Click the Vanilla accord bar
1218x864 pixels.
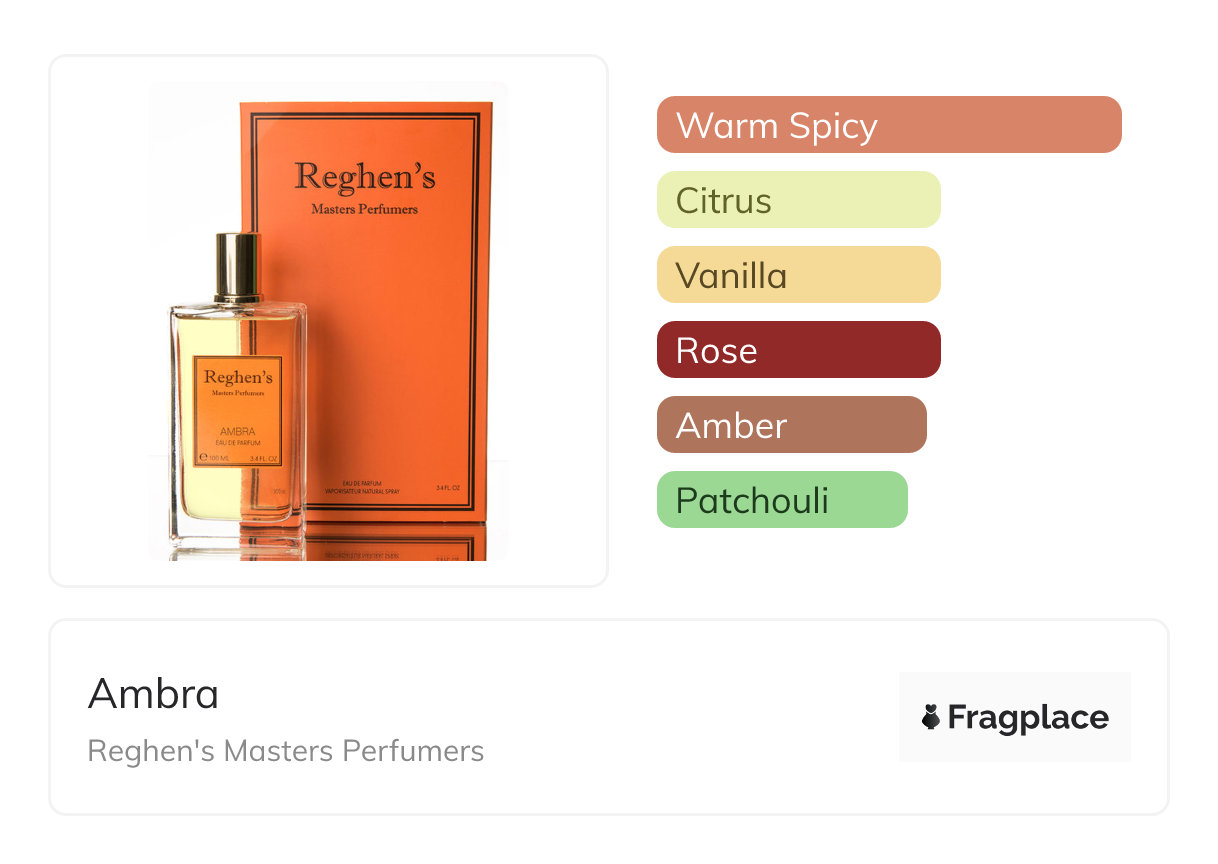coord(799,275)
